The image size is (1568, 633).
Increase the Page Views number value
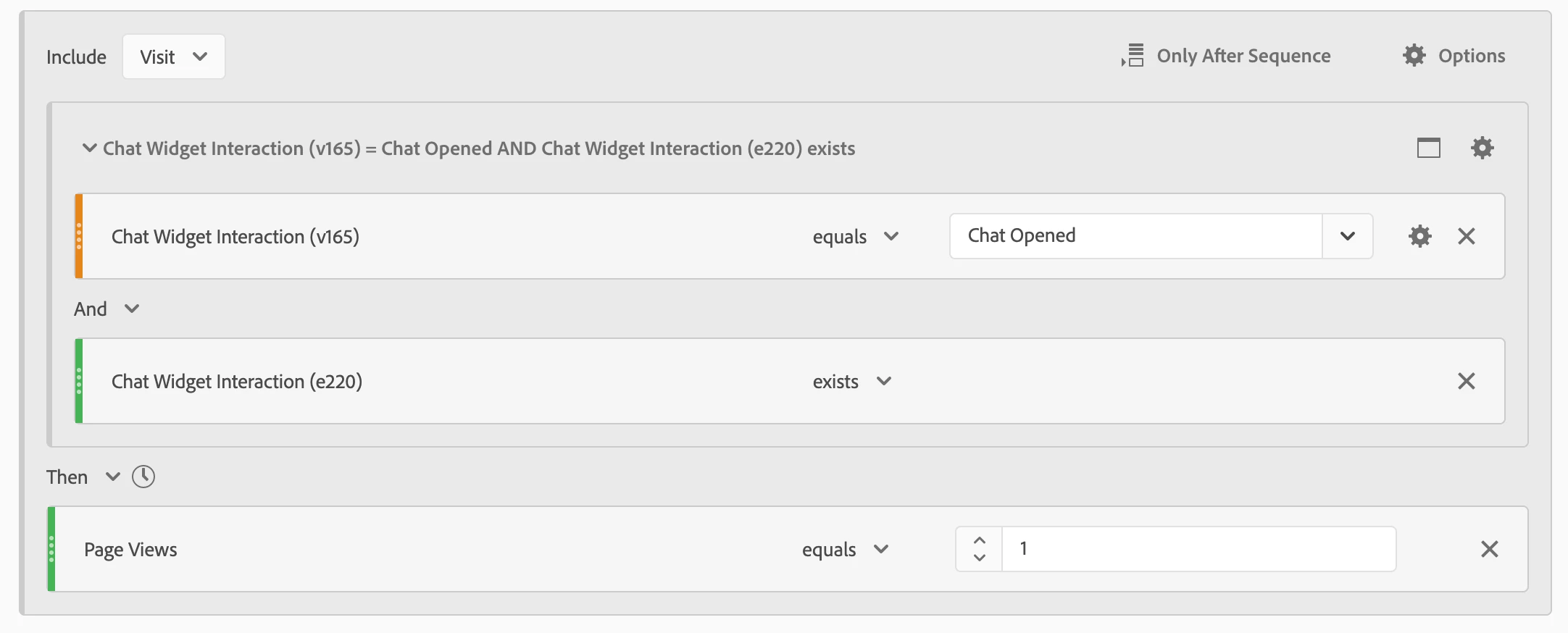click(x=979, y=540)
